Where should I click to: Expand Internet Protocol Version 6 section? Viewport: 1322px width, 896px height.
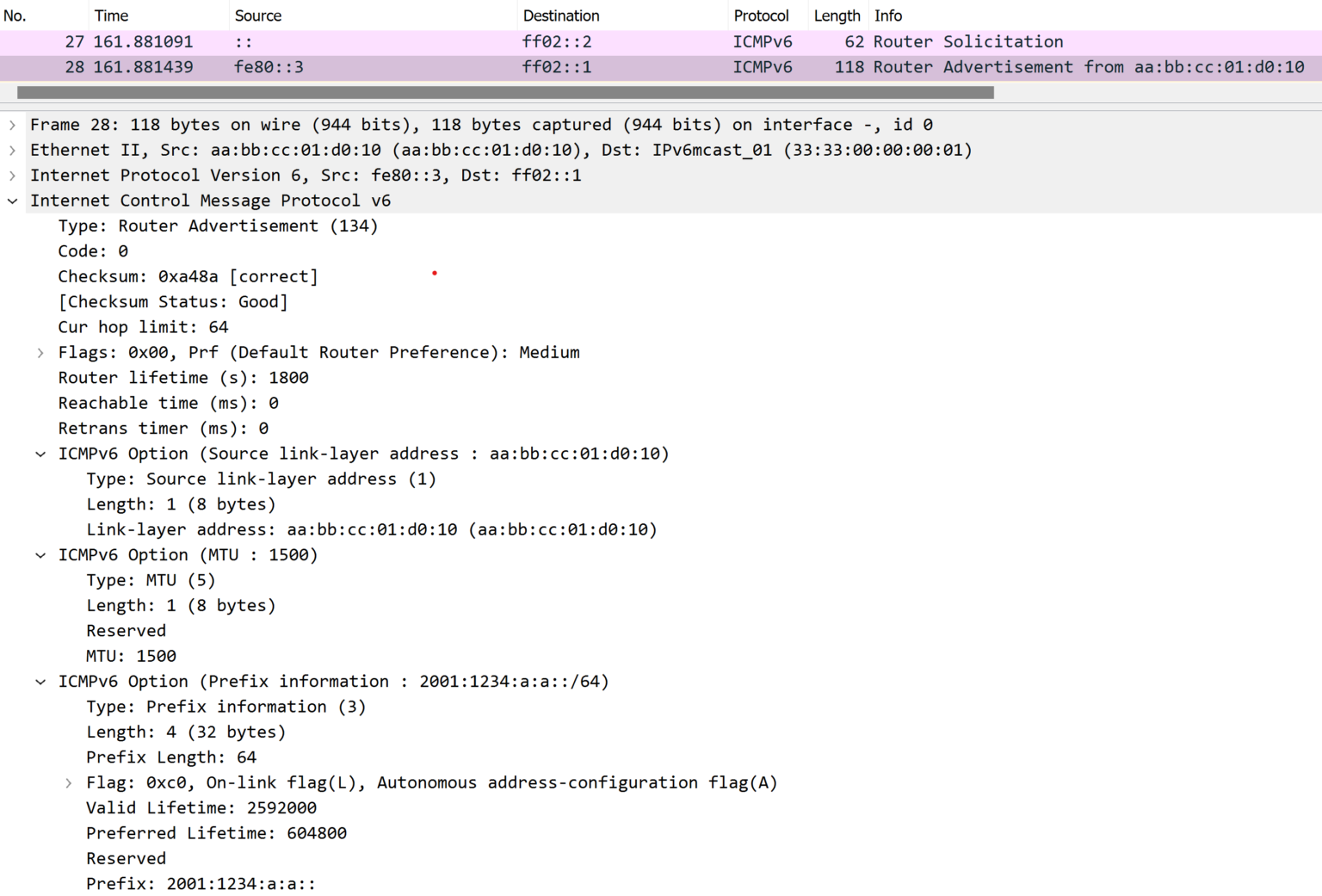(x=12, y=176)
